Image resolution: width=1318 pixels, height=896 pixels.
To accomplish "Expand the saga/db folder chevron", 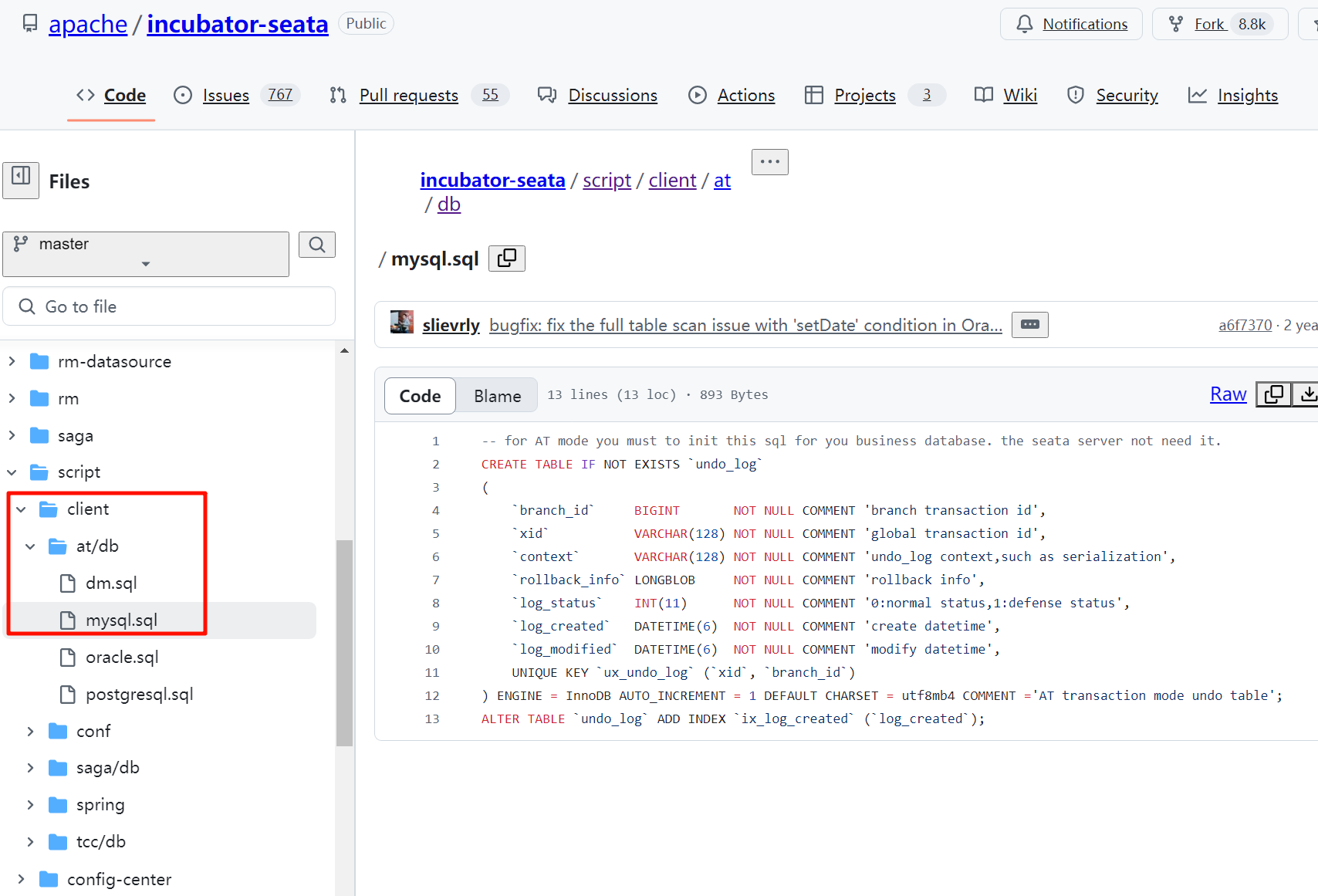I will click(31, 768).
